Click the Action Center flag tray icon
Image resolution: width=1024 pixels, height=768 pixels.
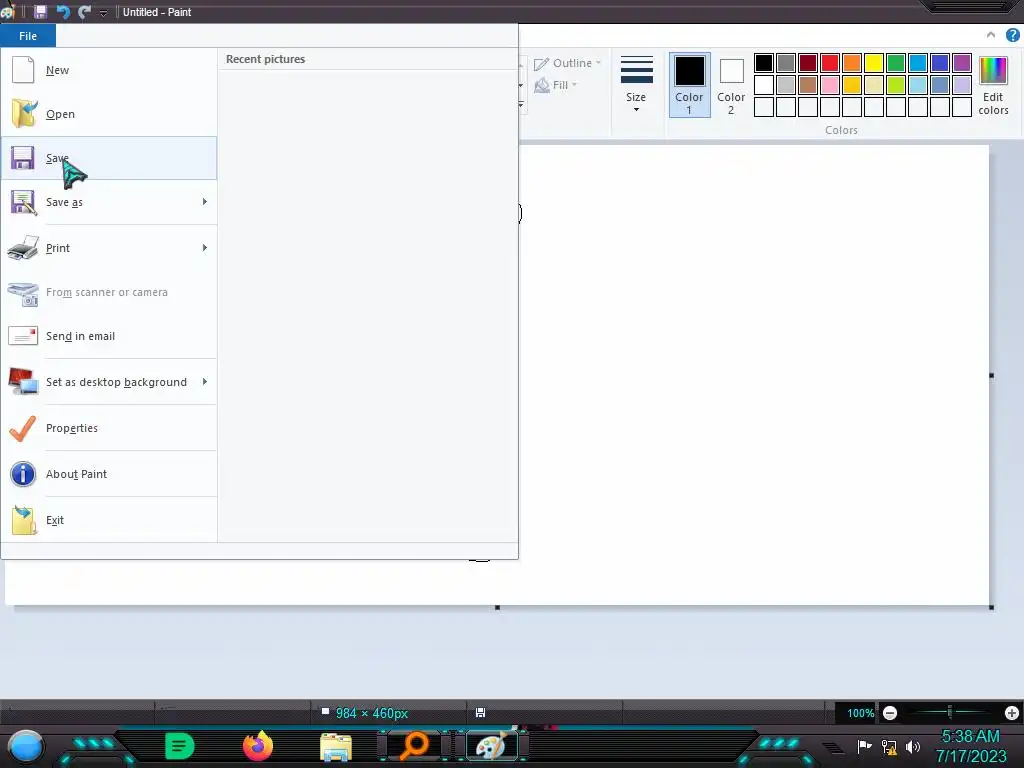click(864, 746)
